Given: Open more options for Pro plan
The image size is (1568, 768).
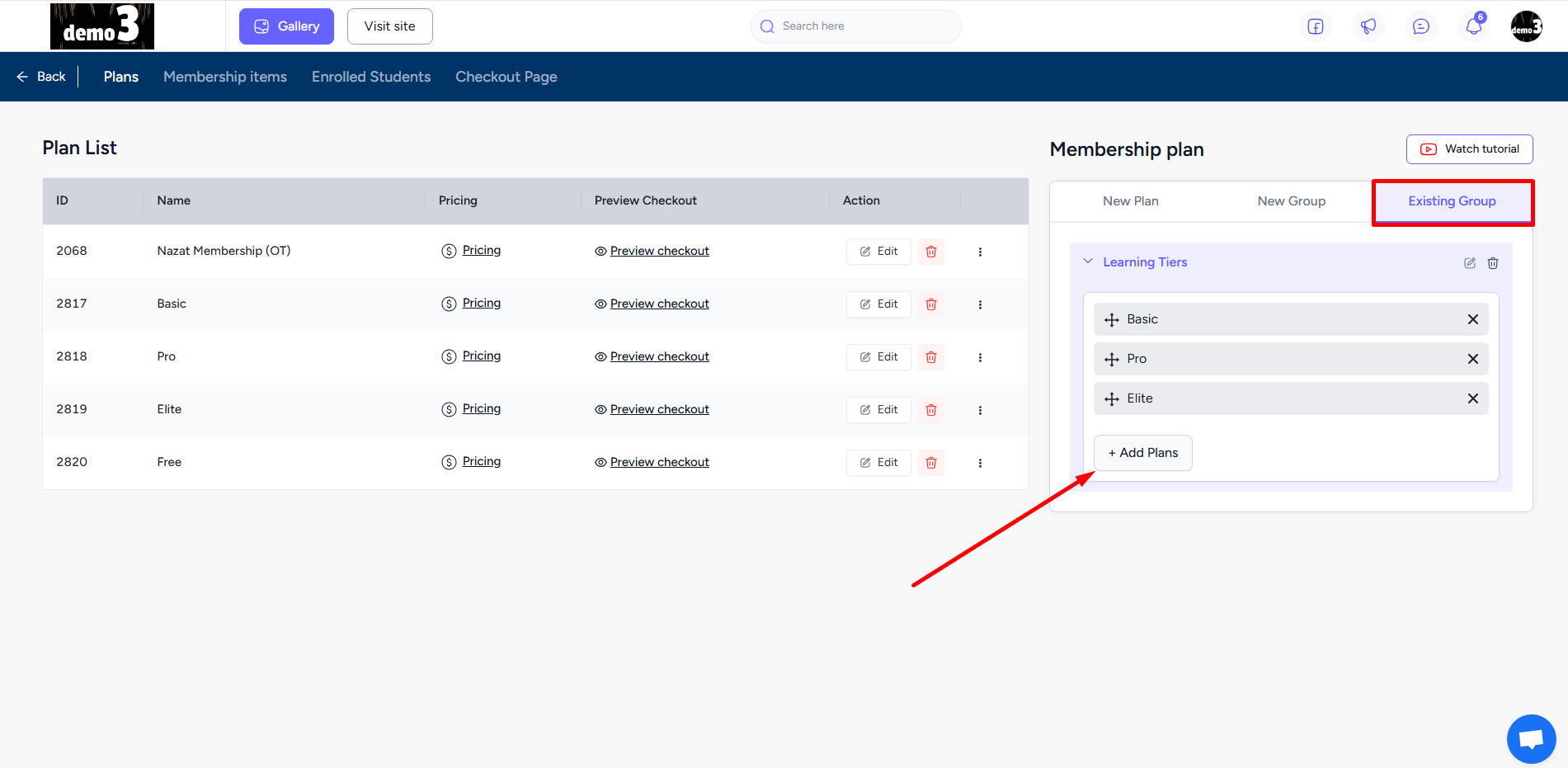Looking at the screenshot, I should (980, 357).
